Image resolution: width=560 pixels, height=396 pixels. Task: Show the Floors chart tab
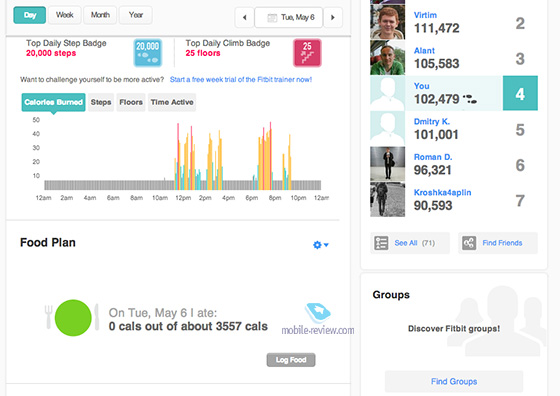tap(131, 102)
